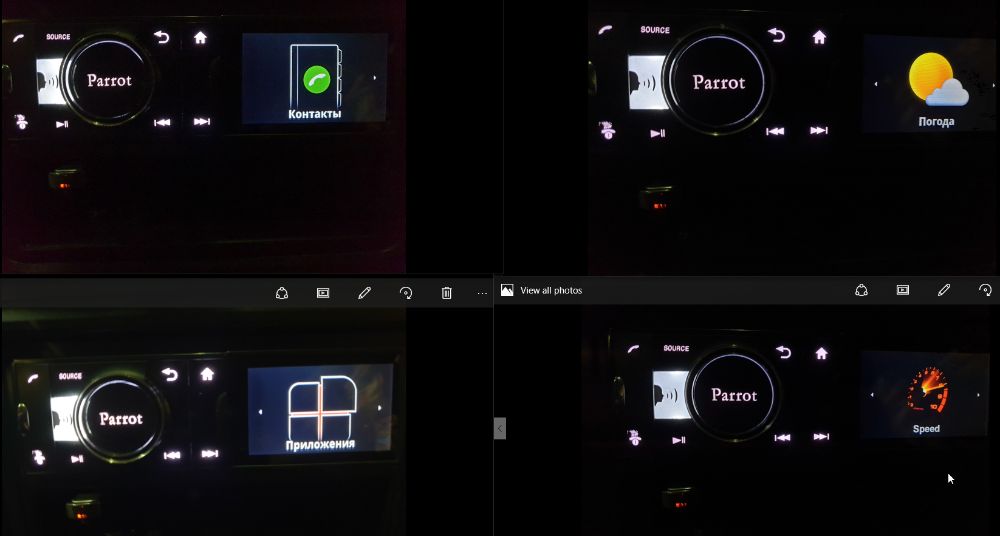Image resolution: width=1000 pixels, height=536 pixels.
Task: Tap the phone call icon in Погода photo
Action: (606, 30)
